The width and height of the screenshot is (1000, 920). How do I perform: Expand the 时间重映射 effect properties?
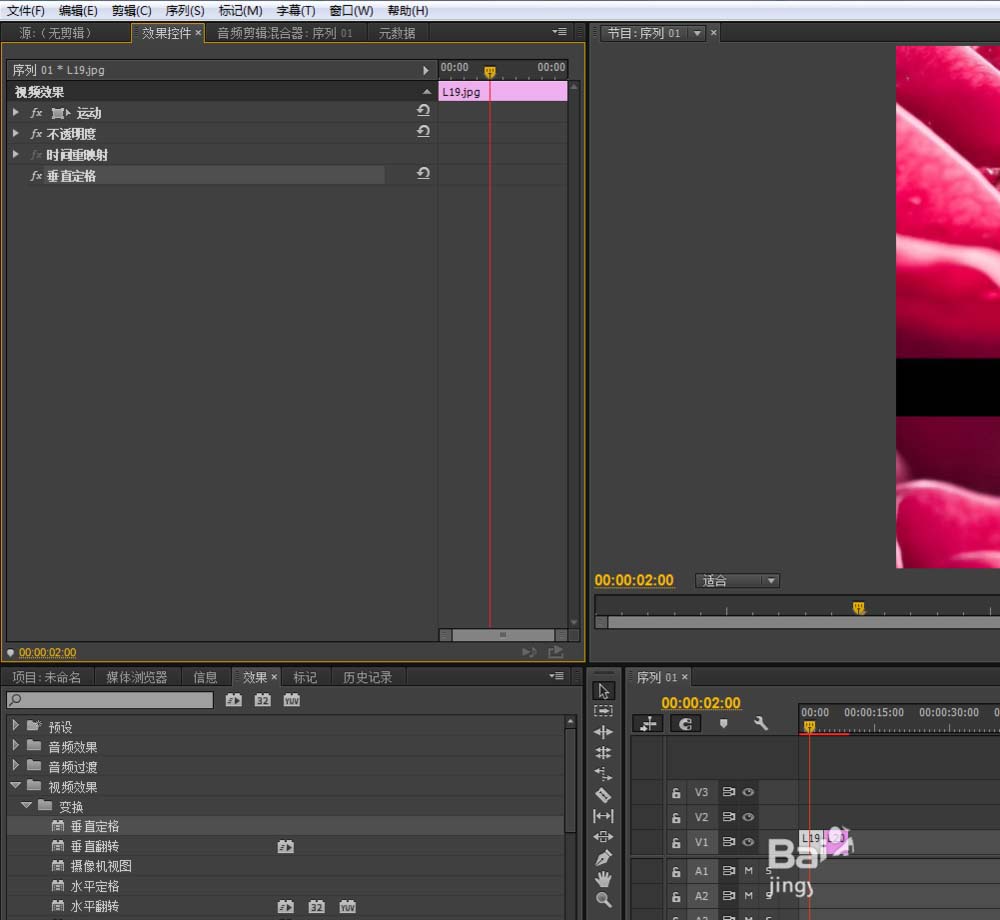16,154
